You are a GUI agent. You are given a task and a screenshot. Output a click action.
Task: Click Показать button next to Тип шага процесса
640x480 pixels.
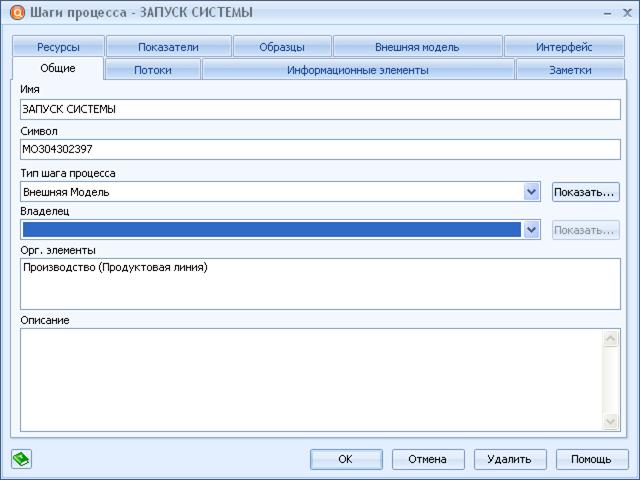[586, 192]
